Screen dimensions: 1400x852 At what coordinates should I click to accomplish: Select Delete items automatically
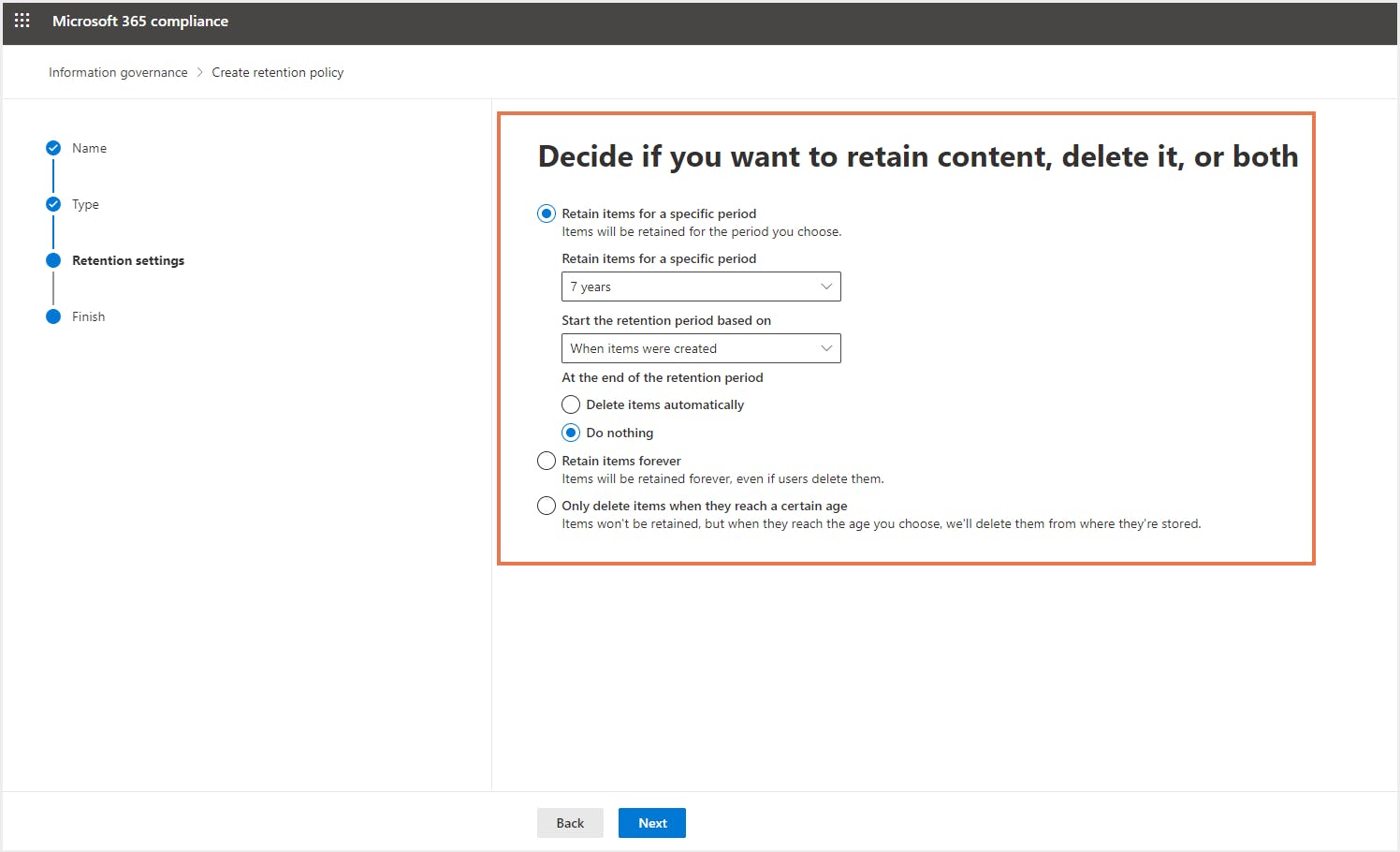[571, 404]
